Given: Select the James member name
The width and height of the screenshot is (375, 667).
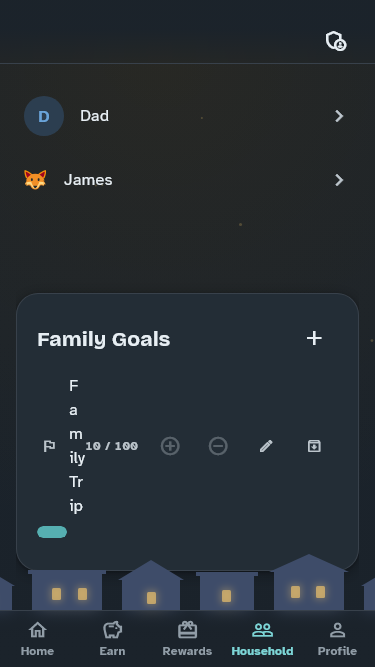Looking at the screenshot, I should (88, 180).
